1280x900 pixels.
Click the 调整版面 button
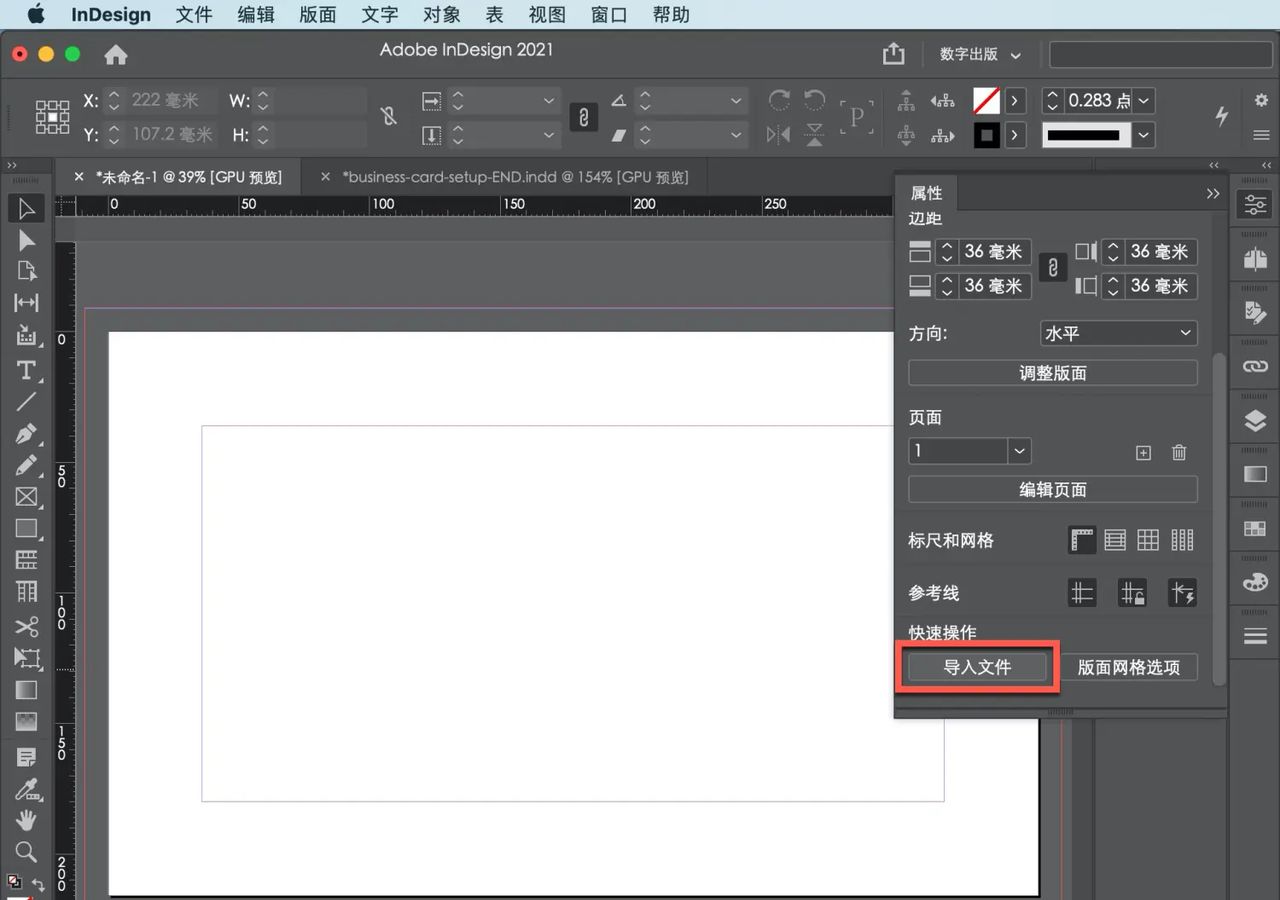click(x=1052, y=372)
